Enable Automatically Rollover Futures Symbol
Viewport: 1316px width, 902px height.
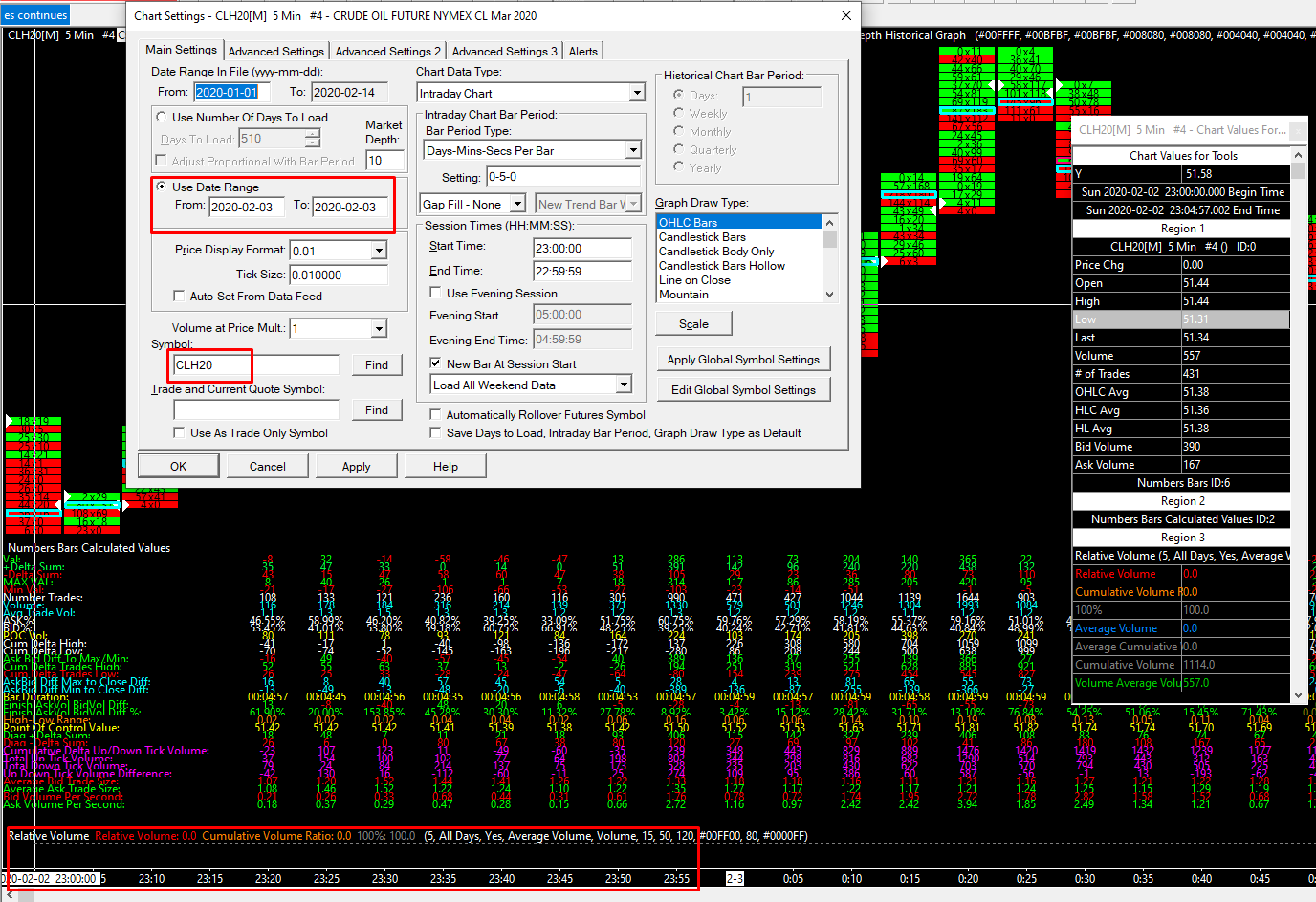[x=436, y=415]
